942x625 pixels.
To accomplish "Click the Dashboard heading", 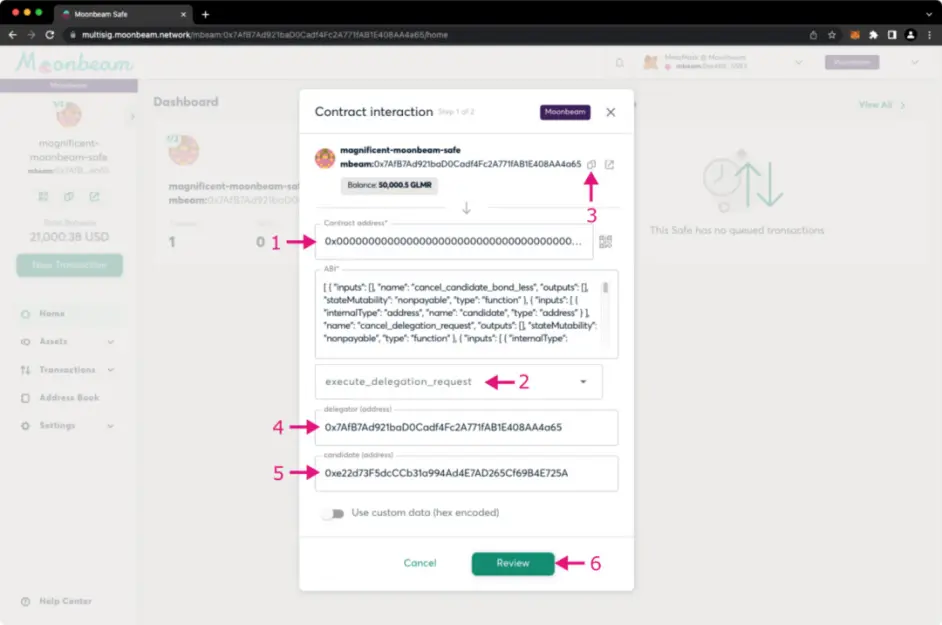I will (186, 102).
